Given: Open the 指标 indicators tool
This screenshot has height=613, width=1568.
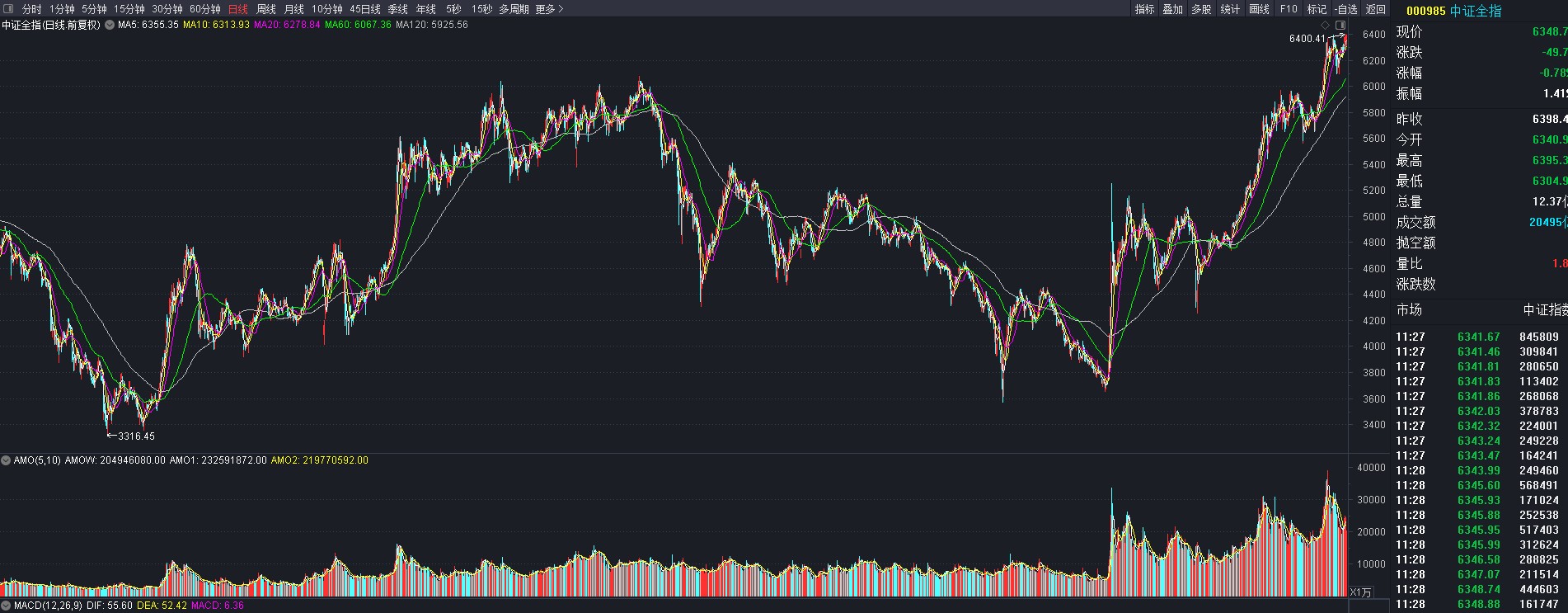Looking at the screenshot, I should [x=1145, y=9].
